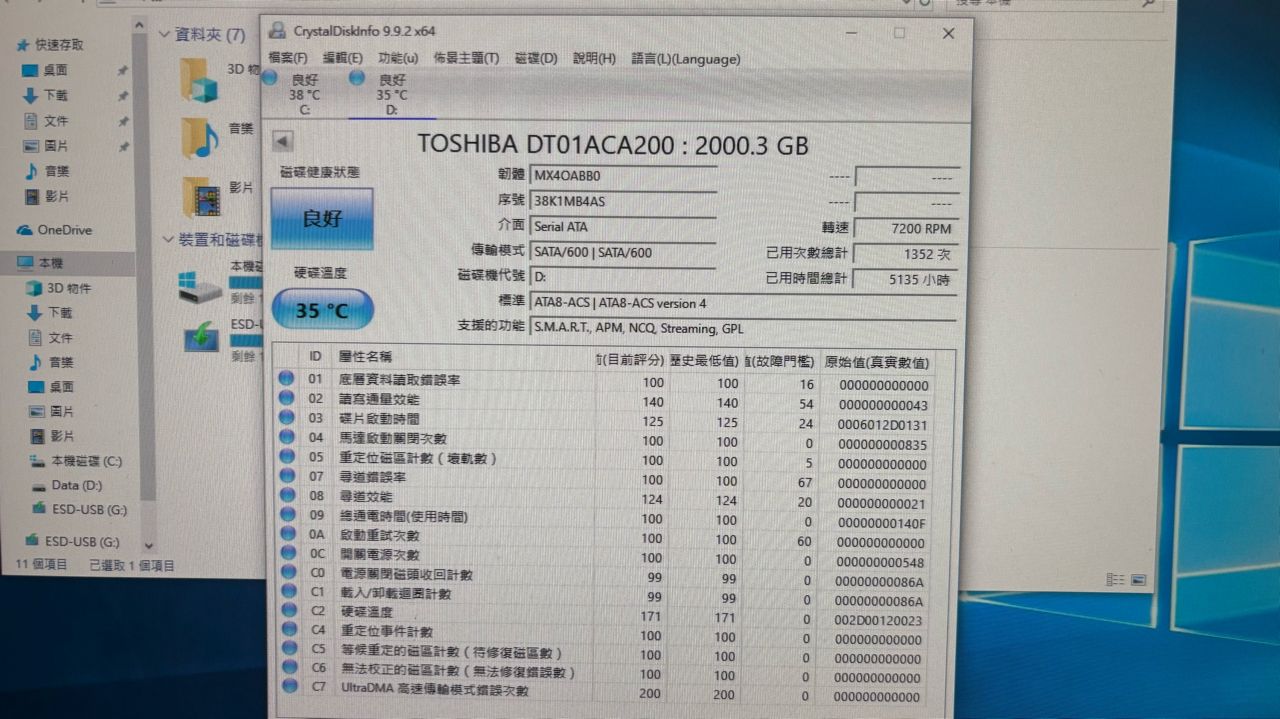Open the 佈景主題(T) menu

[466, 58]
